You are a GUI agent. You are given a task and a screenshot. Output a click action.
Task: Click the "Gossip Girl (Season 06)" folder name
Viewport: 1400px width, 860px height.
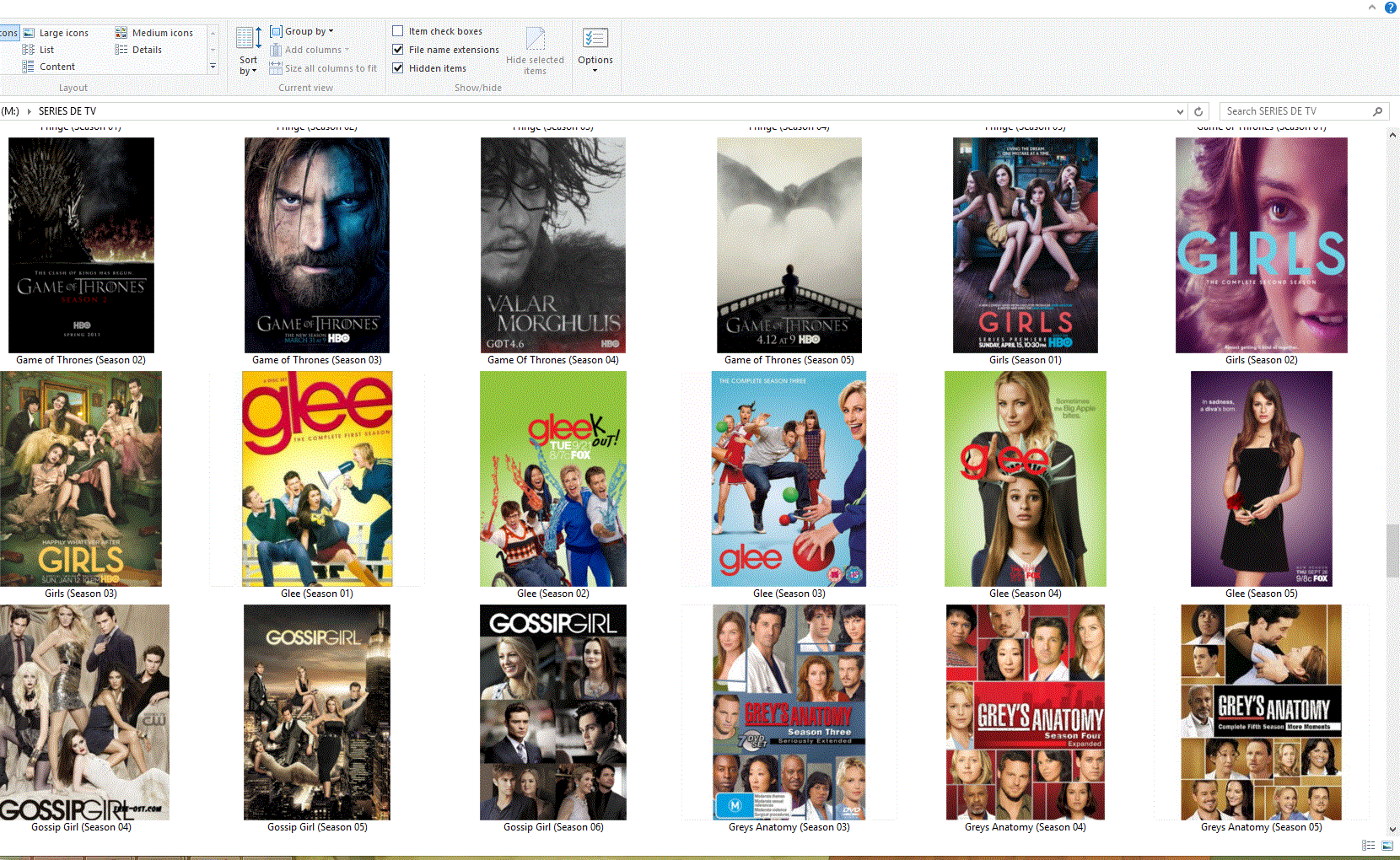click(553, 827)
